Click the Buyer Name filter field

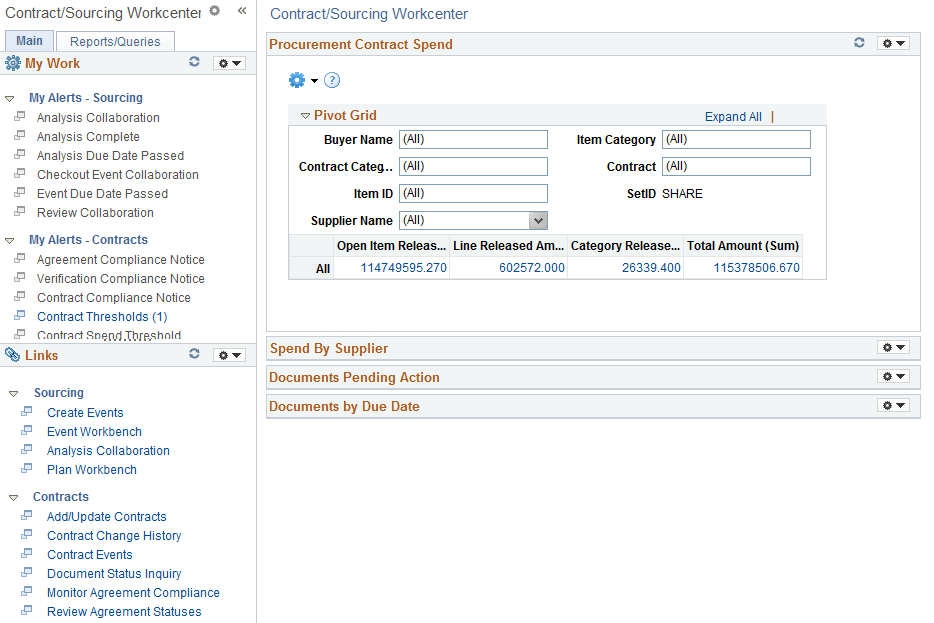tap(473, 139)
